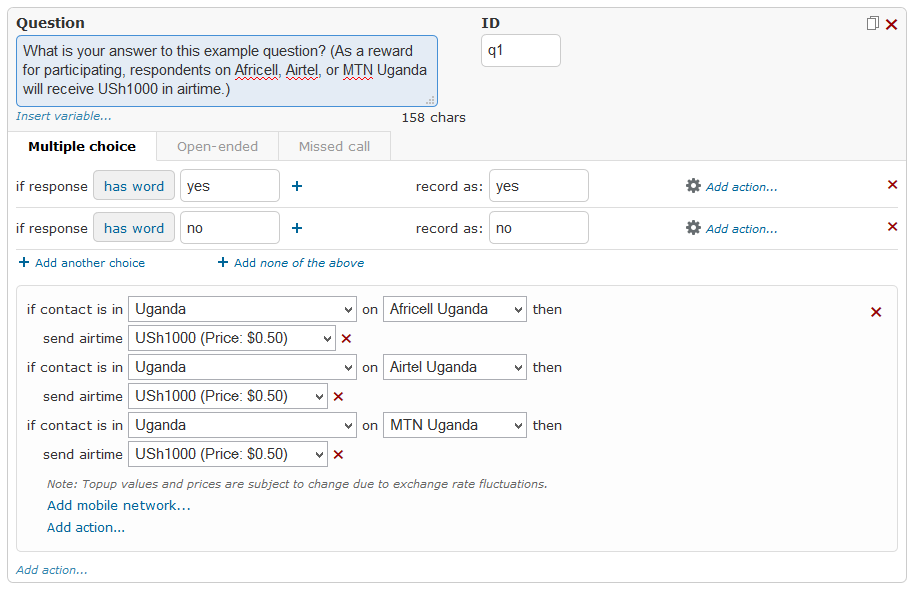Remove the 'yes' response choice row
Viewport: 914px width, 591px height.
[892, 185]
